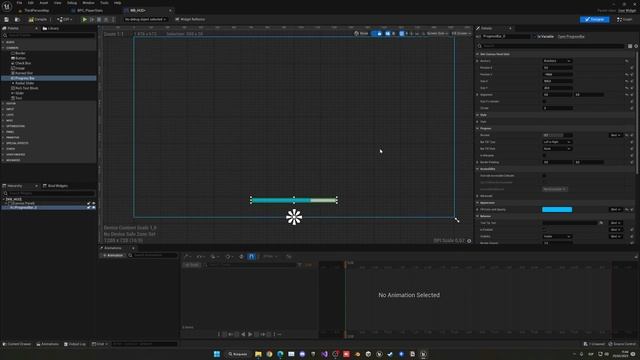Toggle visibility eye for ProgressBar row in Hierarchy
The height and width of the screenshot is (360, 640).
93,207
